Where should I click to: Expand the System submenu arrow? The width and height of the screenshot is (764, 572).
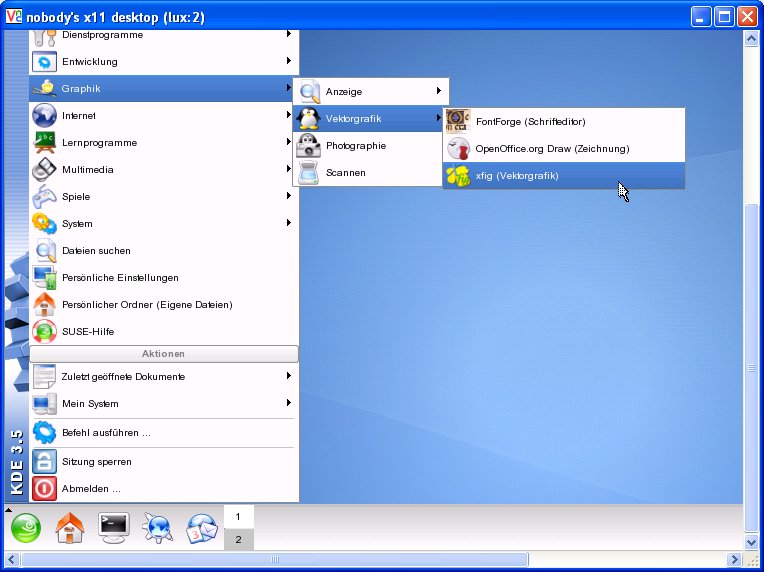point(289,223)
